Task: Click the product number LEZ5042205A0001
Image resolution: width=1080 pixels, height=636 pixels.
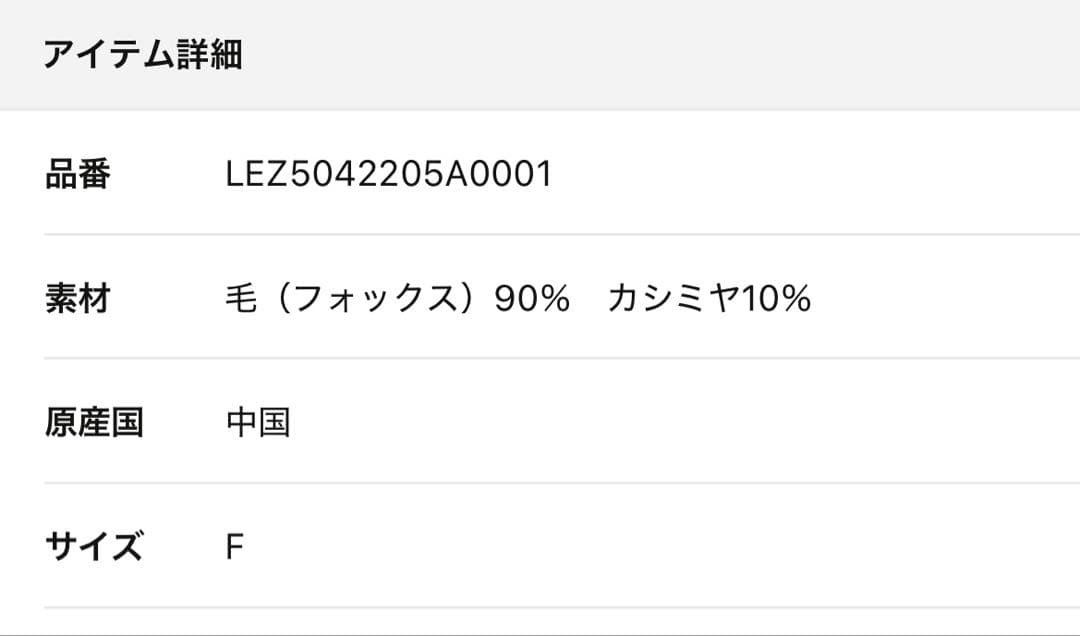Action: pyautogui.click(x=389, y=175)
